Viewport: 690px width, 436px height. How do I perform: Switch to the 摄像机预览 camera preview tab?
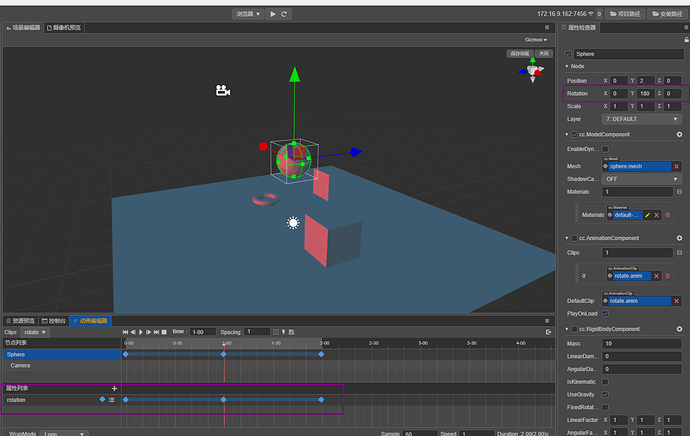tap(64, 28)
